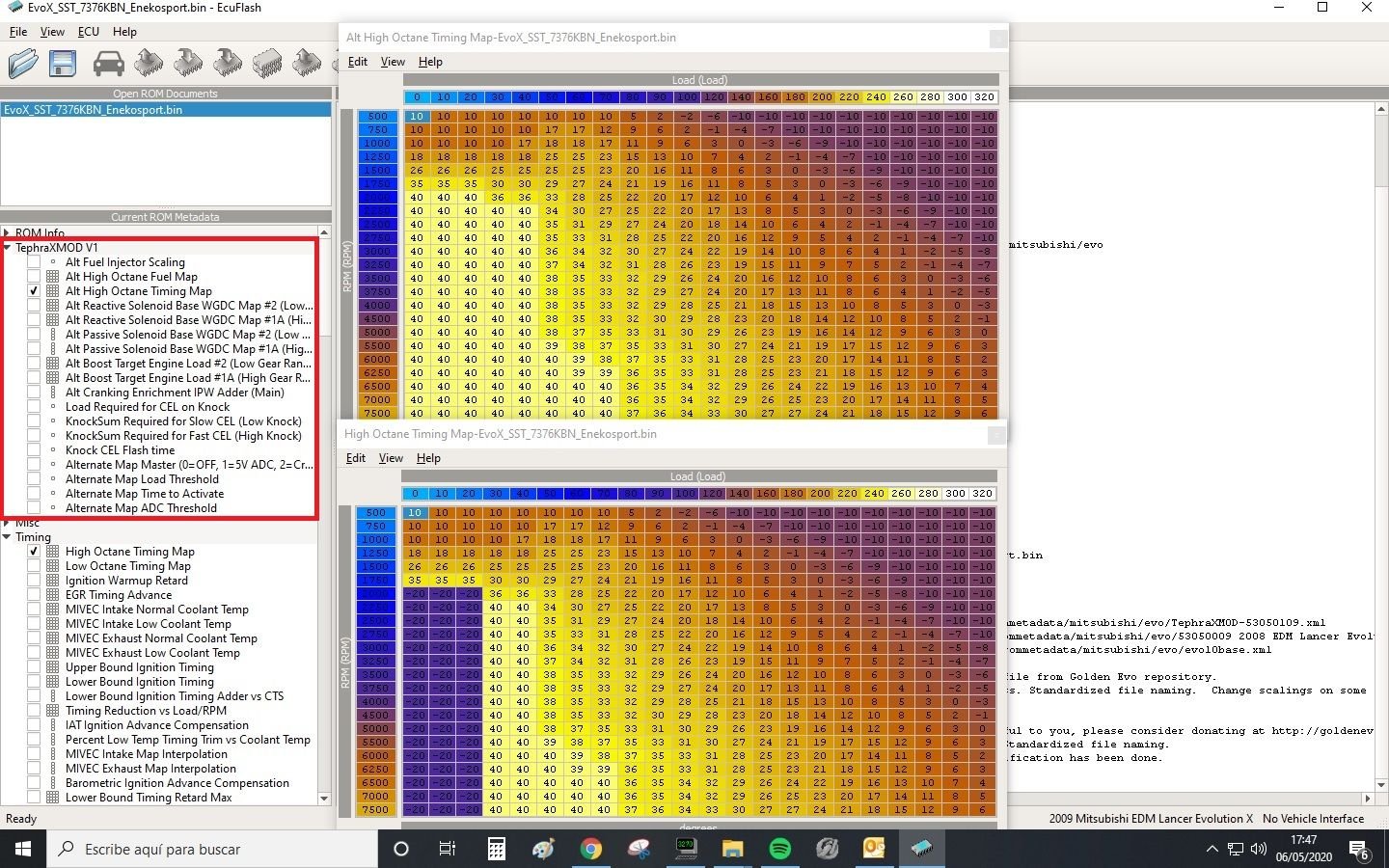Open Spotify from the taskbar
The height and width of the screenshot is (868, 1389).
[x=779, y=849]
